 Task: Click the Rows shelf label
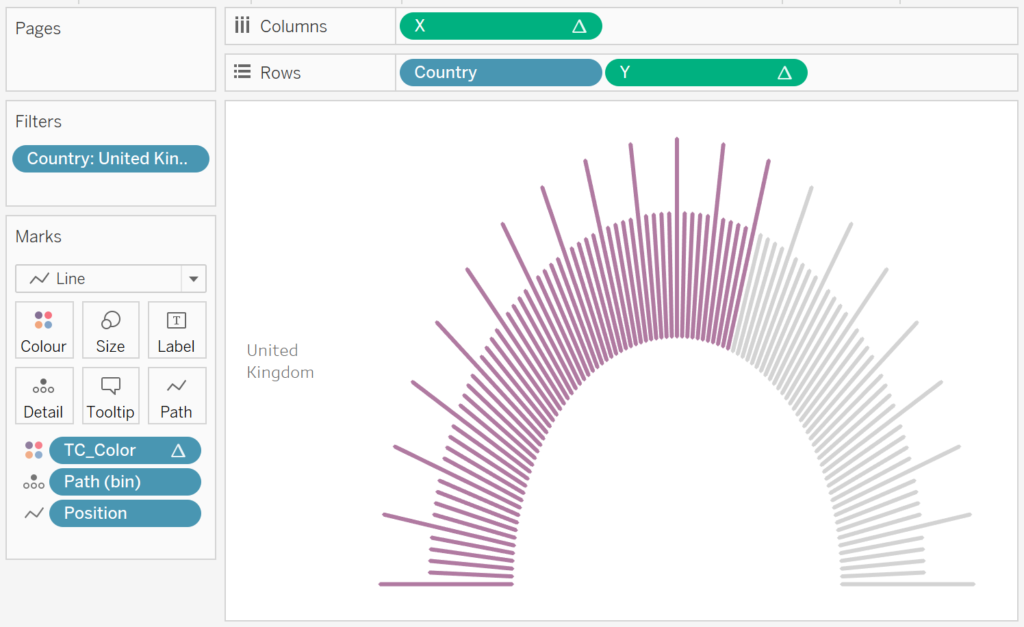point(280,72)
